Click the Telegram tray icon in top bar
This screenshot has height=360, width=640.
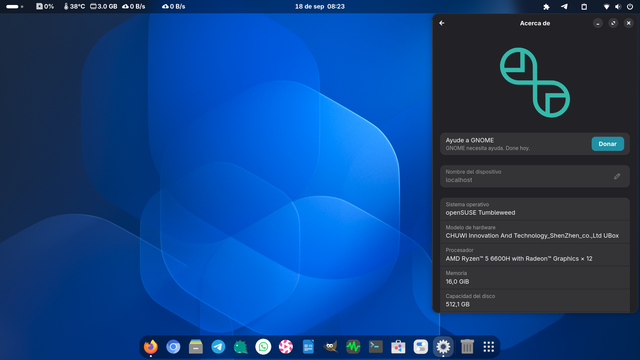pyautogui.click(x=564, y=7)
